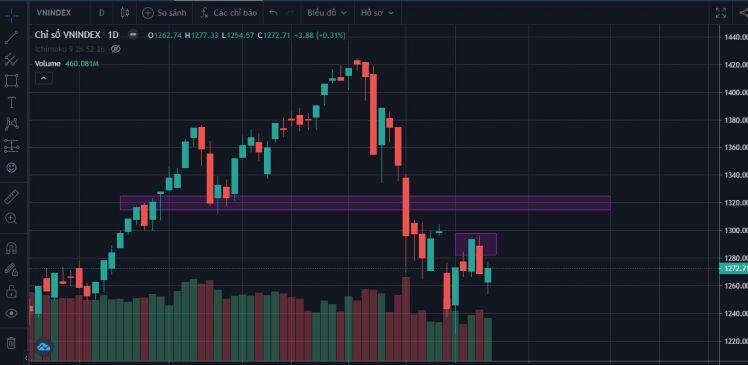Image resolution: width=748 pixels, height=365 pixels.
Task: Select the long purple resistance zone rectangle
Action: tap(365, 203)
